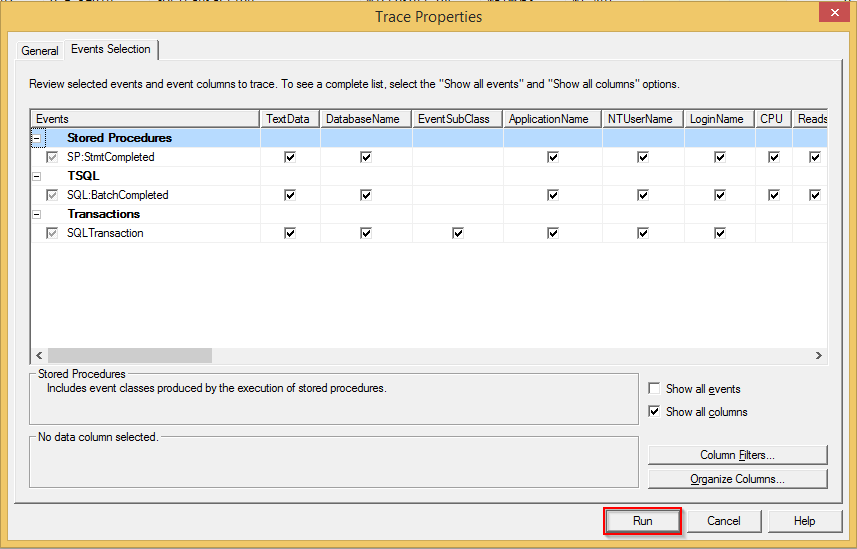
Task: Toggle DatabaseName for SQLTransaction
Action: click(366, 233)
